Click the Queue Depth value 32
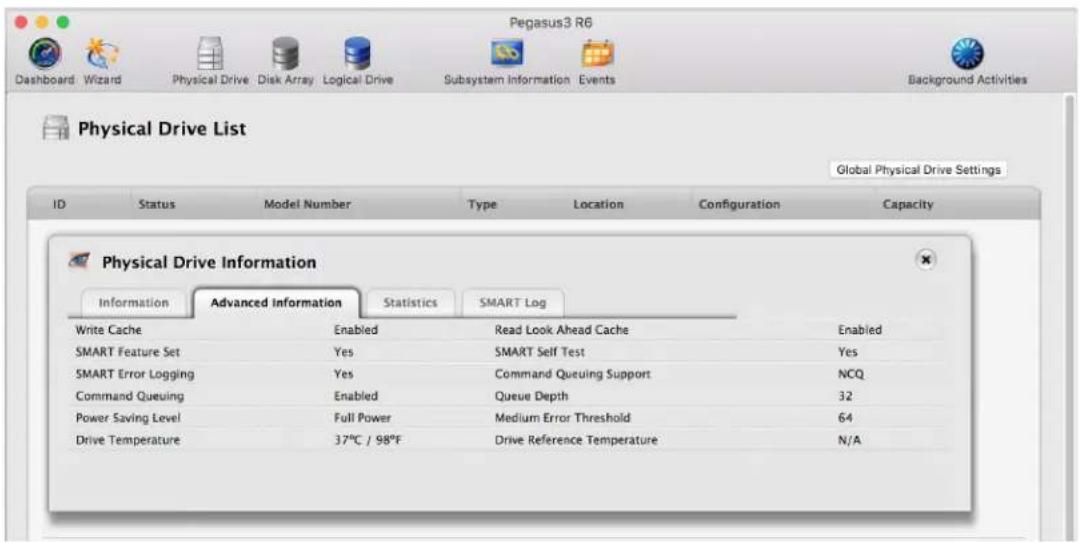1079x542 pixels. click(x=845, y=396)
